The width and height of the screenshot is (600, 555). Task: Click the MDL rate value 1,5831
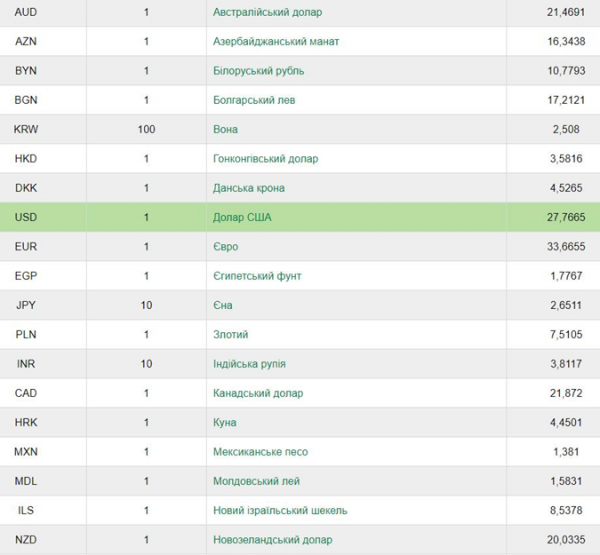point(566,481)
